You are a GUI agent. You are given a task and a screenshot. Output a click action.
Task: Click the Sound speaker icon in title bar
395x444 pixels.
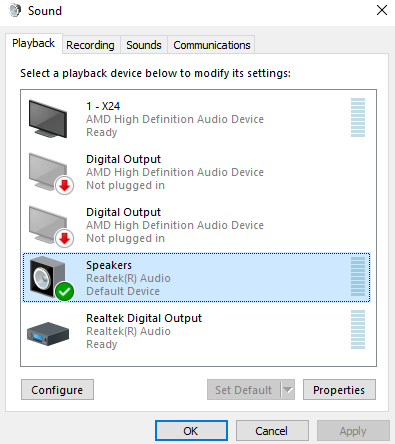[x=15, y=11]
